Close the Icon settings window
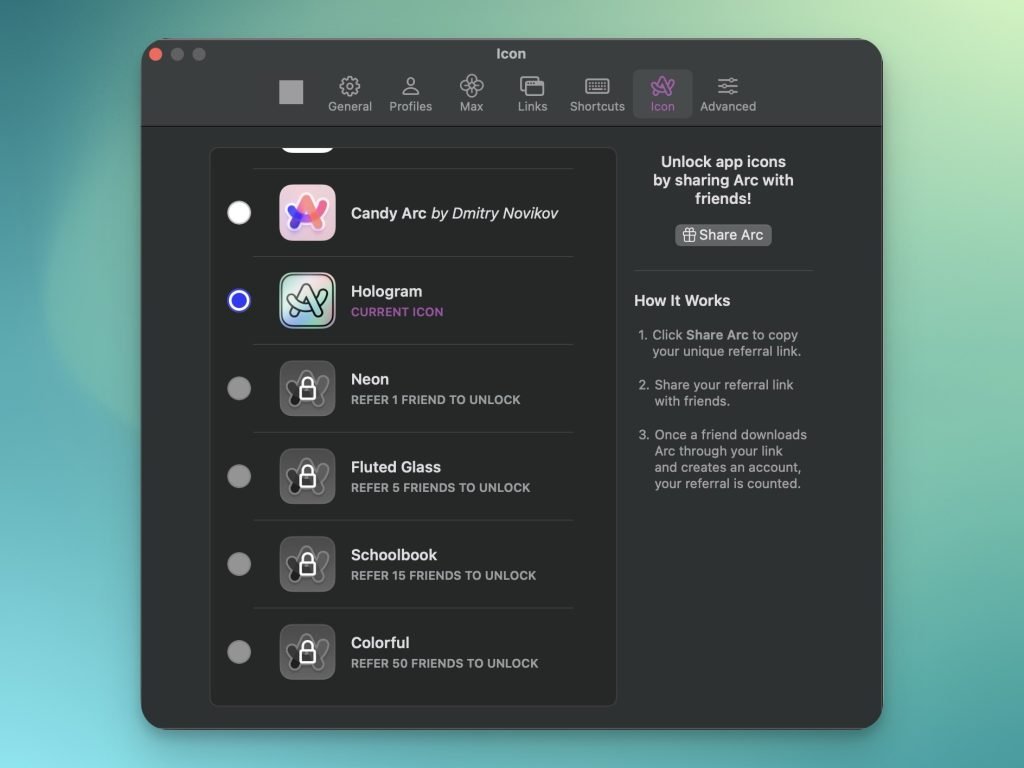 156,54
